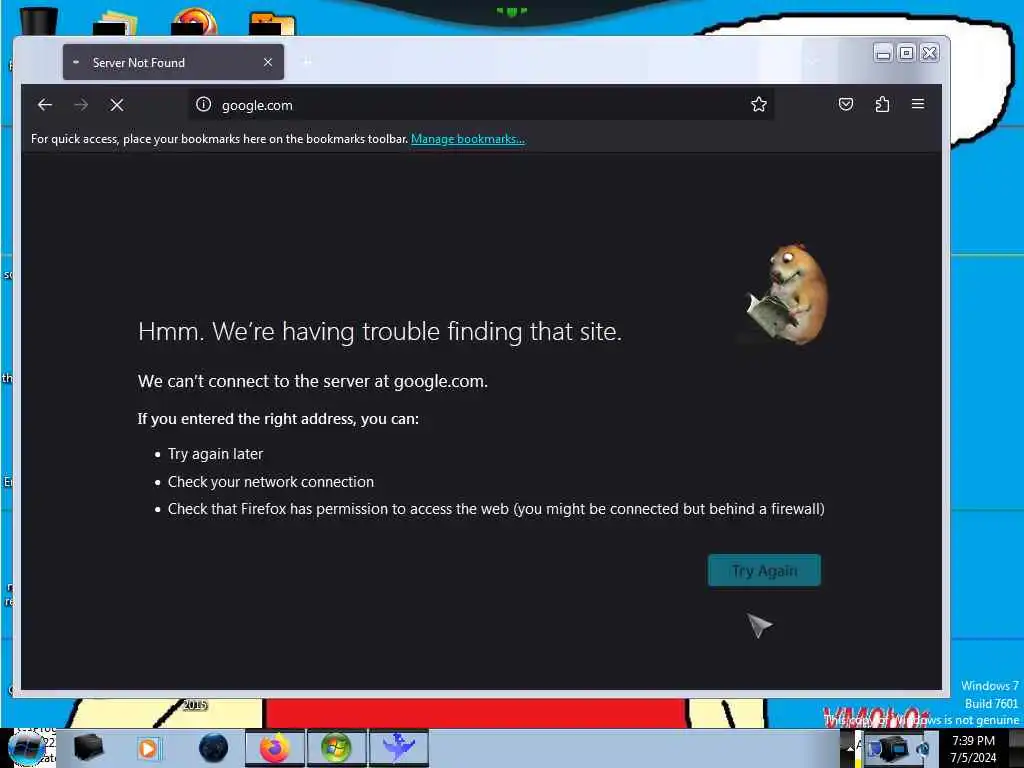Open the volume speaker tray icon
Image resolution: width=1024 pixels, height=768 pixels.
pyautogui.click(x=922, y=749)
